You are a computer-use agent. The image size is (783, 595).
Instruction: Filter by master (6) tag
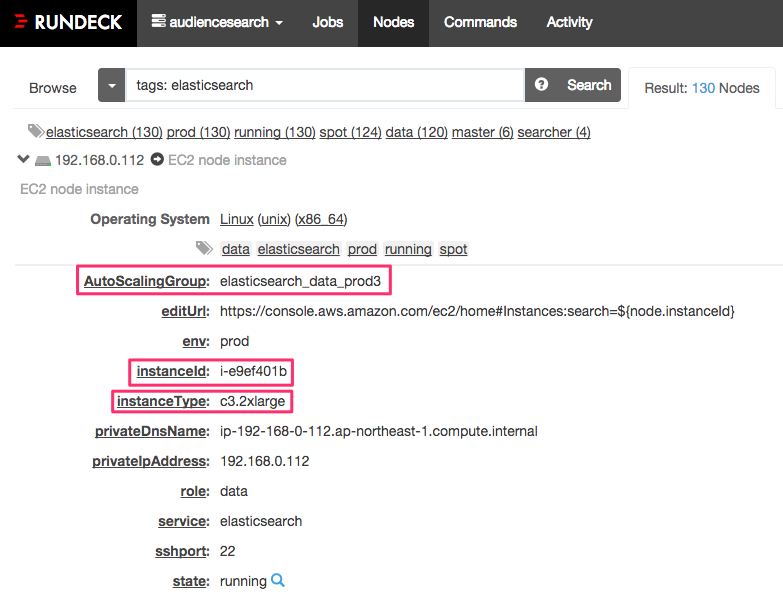tap(482, 132)
